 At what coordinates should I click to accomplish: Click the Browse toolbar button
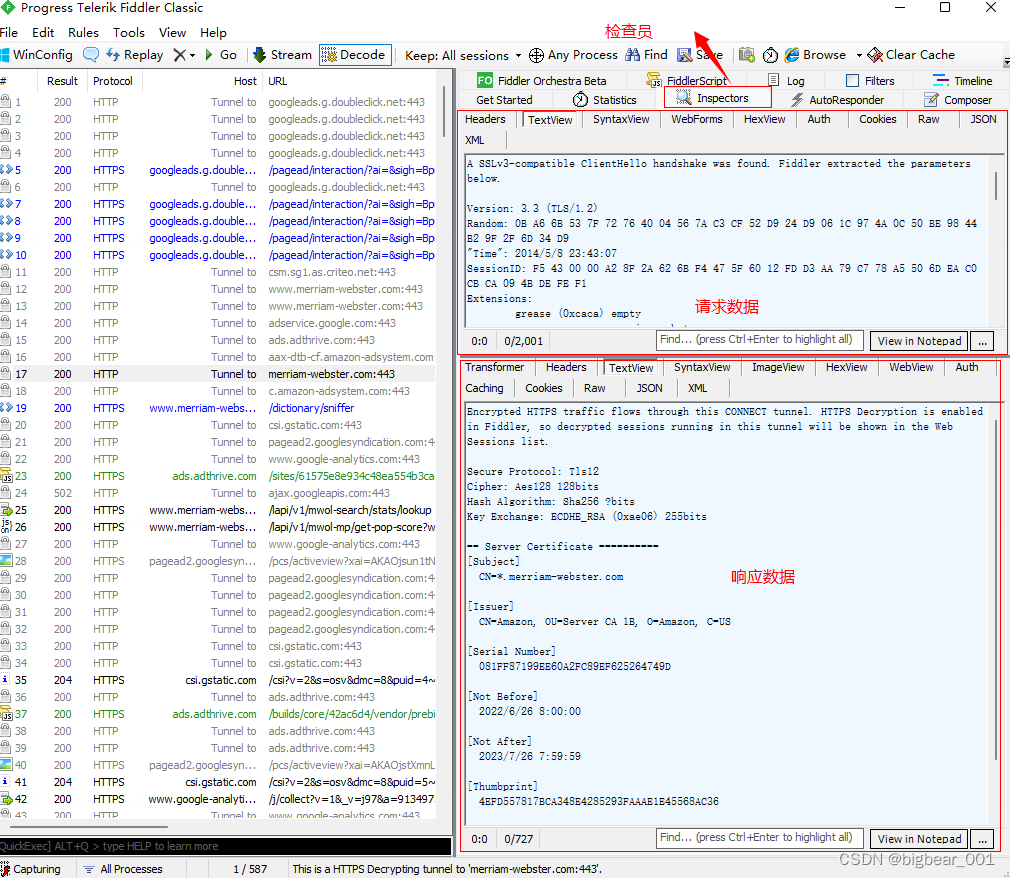point(815,55)
